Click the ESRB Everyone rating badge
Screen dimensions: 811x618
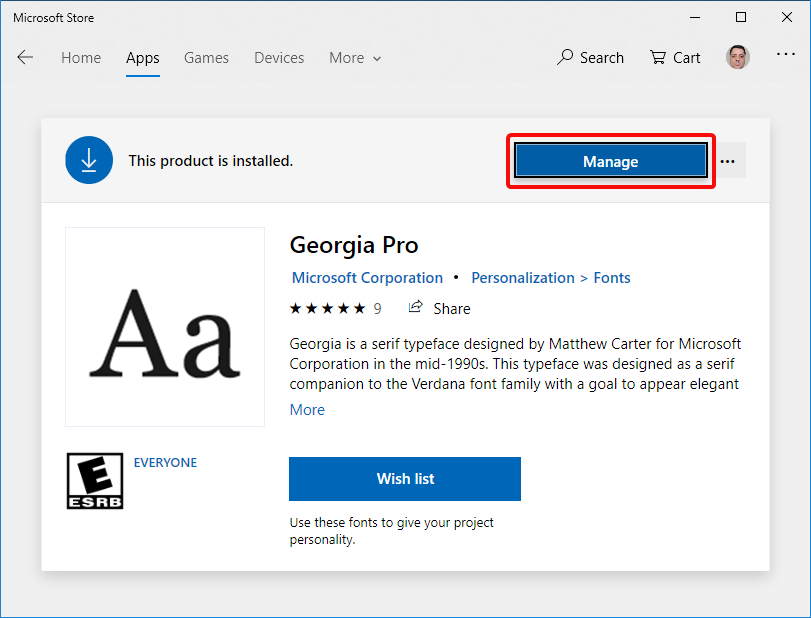point(95,481)
